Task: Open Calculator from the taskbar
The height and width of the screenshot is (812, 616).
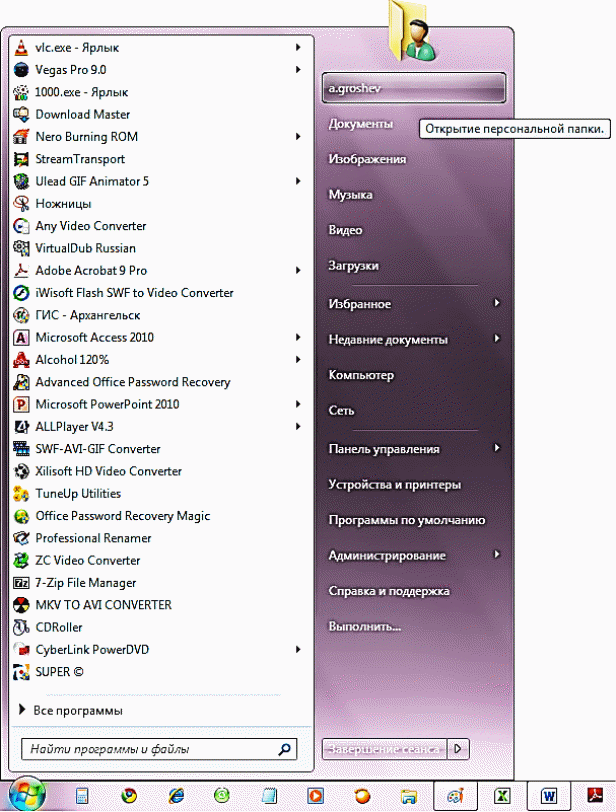Action: [x=82, y=795]
